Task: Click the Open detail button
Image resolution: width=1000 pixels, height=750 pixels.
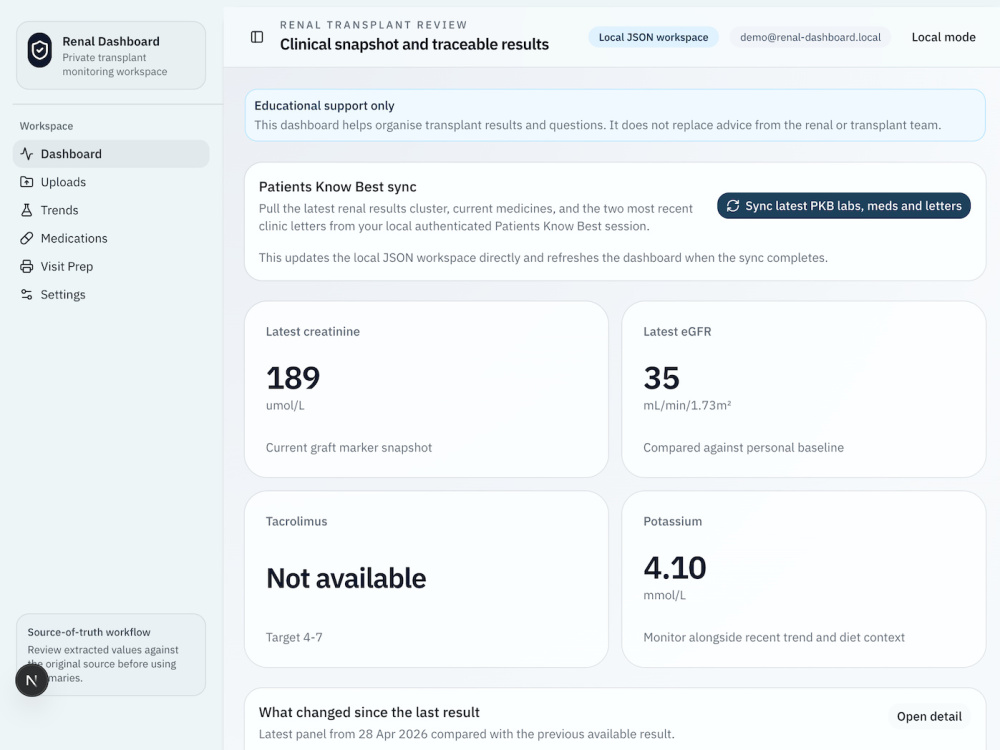Action: coord(929,716)
